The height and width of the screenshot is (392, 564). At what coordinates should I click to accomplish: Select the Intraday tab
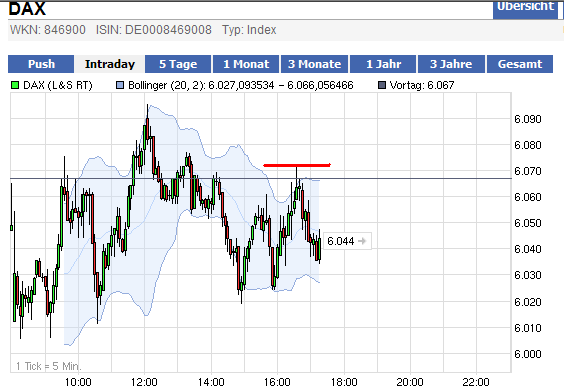tap(110, 64)
